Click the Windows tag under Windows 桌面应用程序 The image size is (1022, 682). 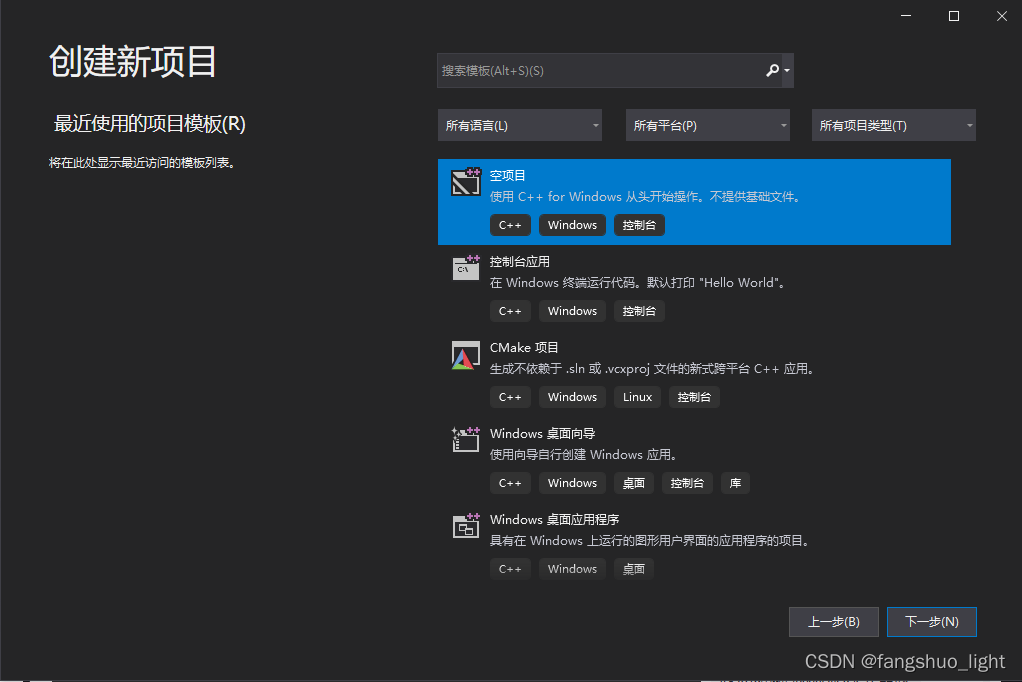point(572,569)
